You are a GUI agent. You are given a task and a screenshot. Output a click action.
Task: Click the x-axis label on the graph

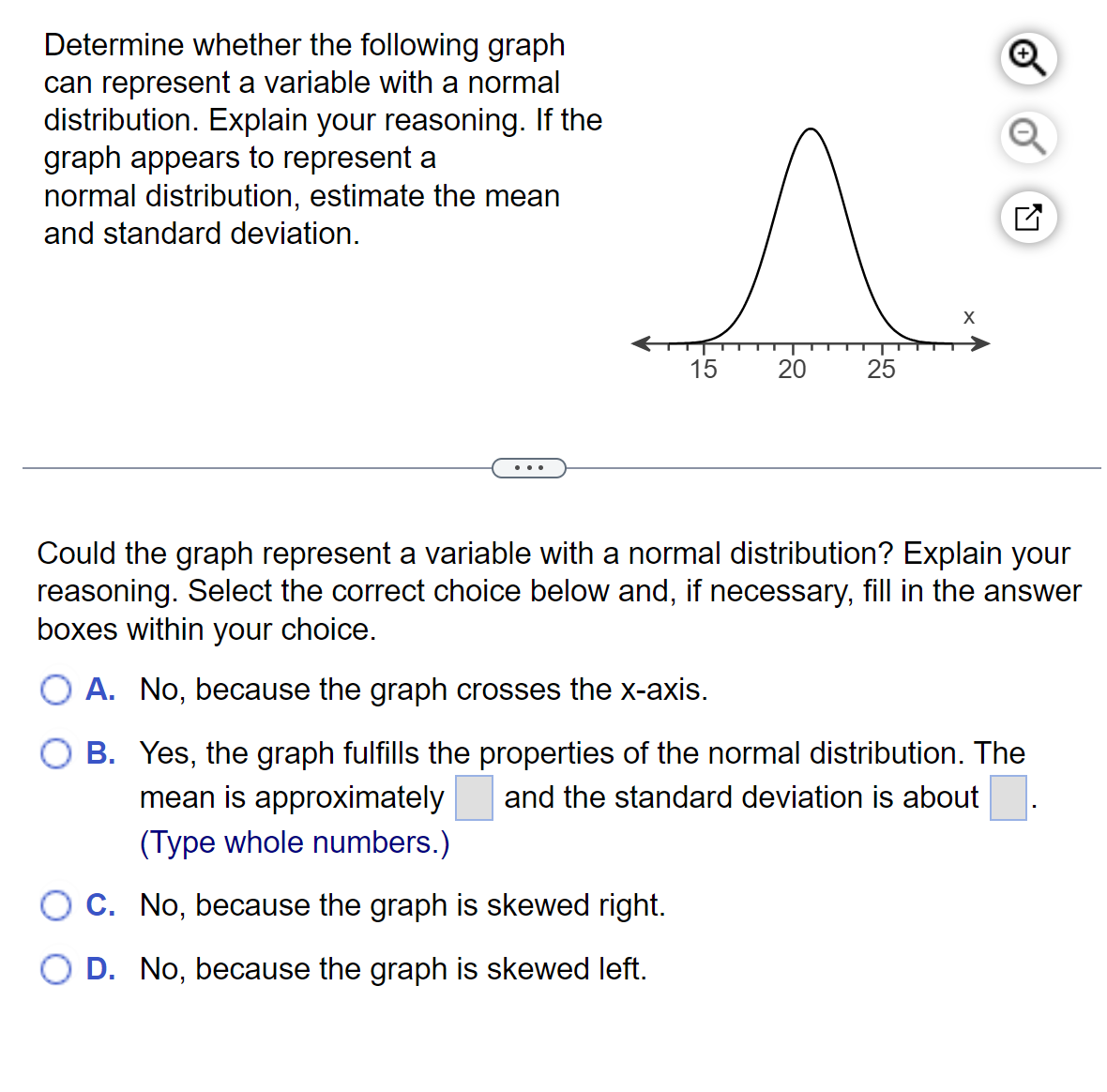point(968,317)
